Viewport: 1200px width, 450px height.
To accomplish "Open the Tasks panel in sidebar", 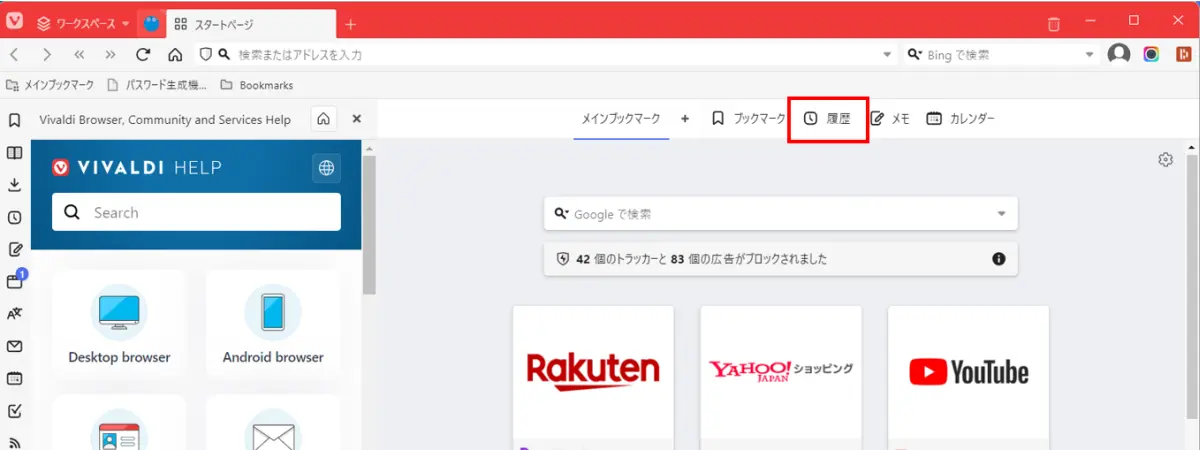I will (x=15, y=410).
